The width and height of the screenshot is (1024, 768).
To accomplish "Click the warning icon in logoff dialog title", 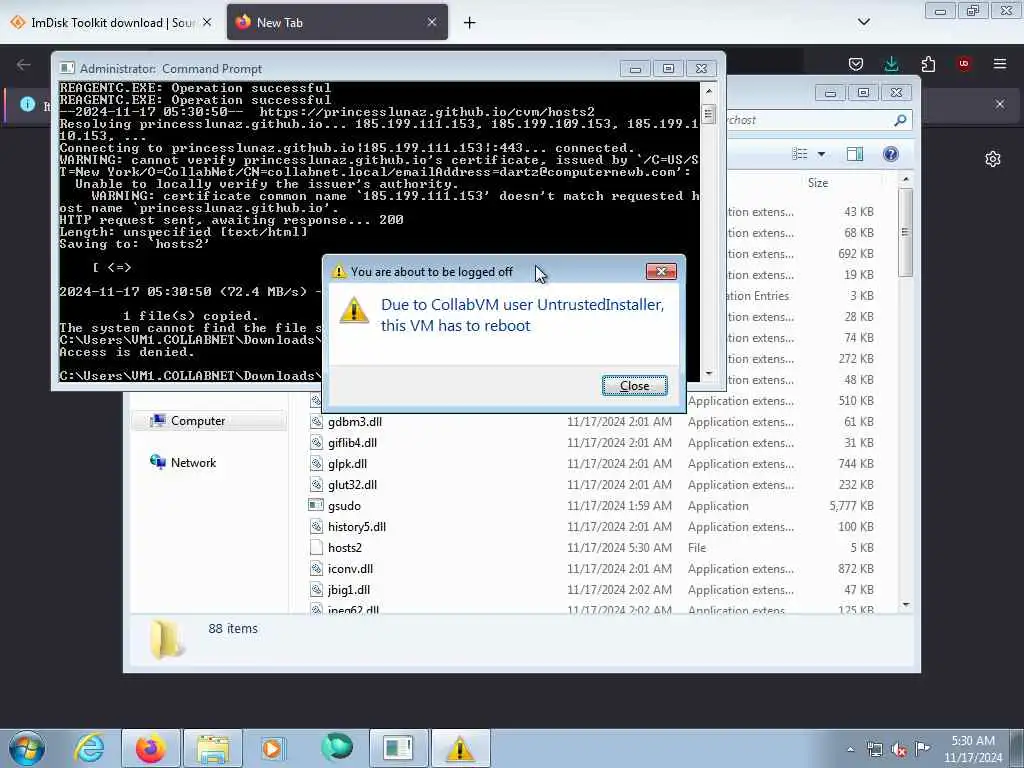I will (339, 271).
